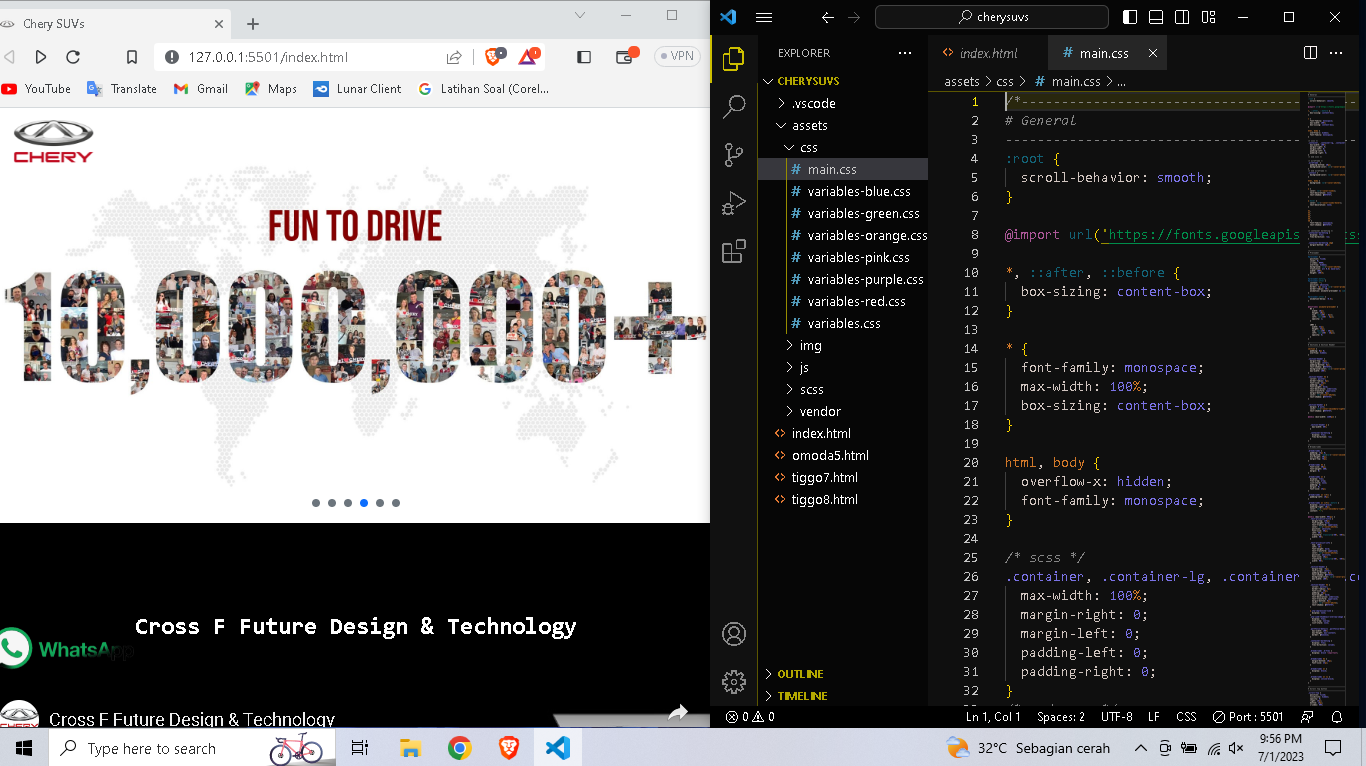Open the Accounts menu in VS Code
The image size is (1366, 766).
[734, 634]
